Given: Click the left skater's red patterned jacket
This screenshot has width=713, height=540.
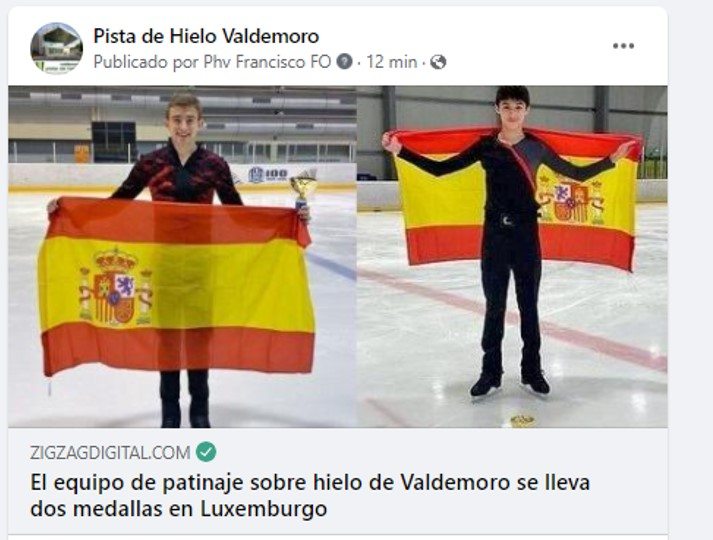Looking at the screenshot, I should pyautogui.click(x=177, y=175).
